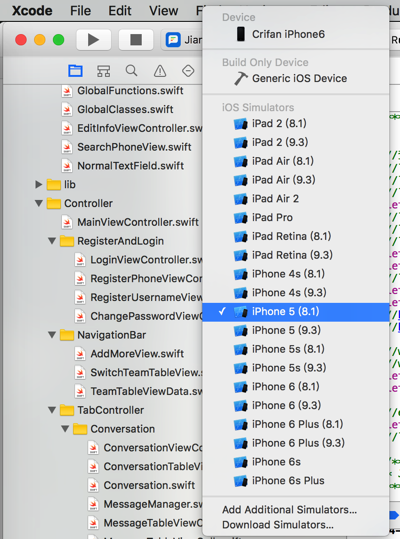Viewport: 400px width, 539px height.
Task: Choose iPad Retina (9.3) simulator
Action: (x=296, y=255)
